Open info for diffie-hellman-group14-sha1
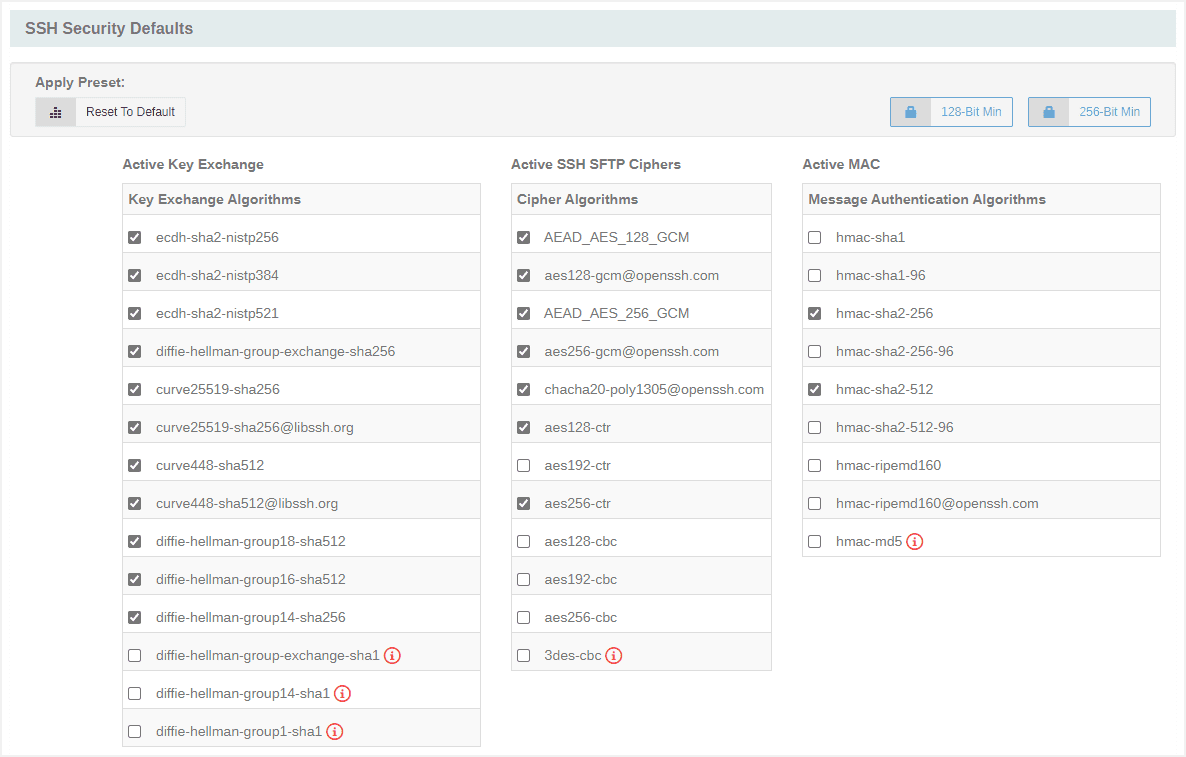This screenshot has height=757, width=1186. (x=342, y=693)
